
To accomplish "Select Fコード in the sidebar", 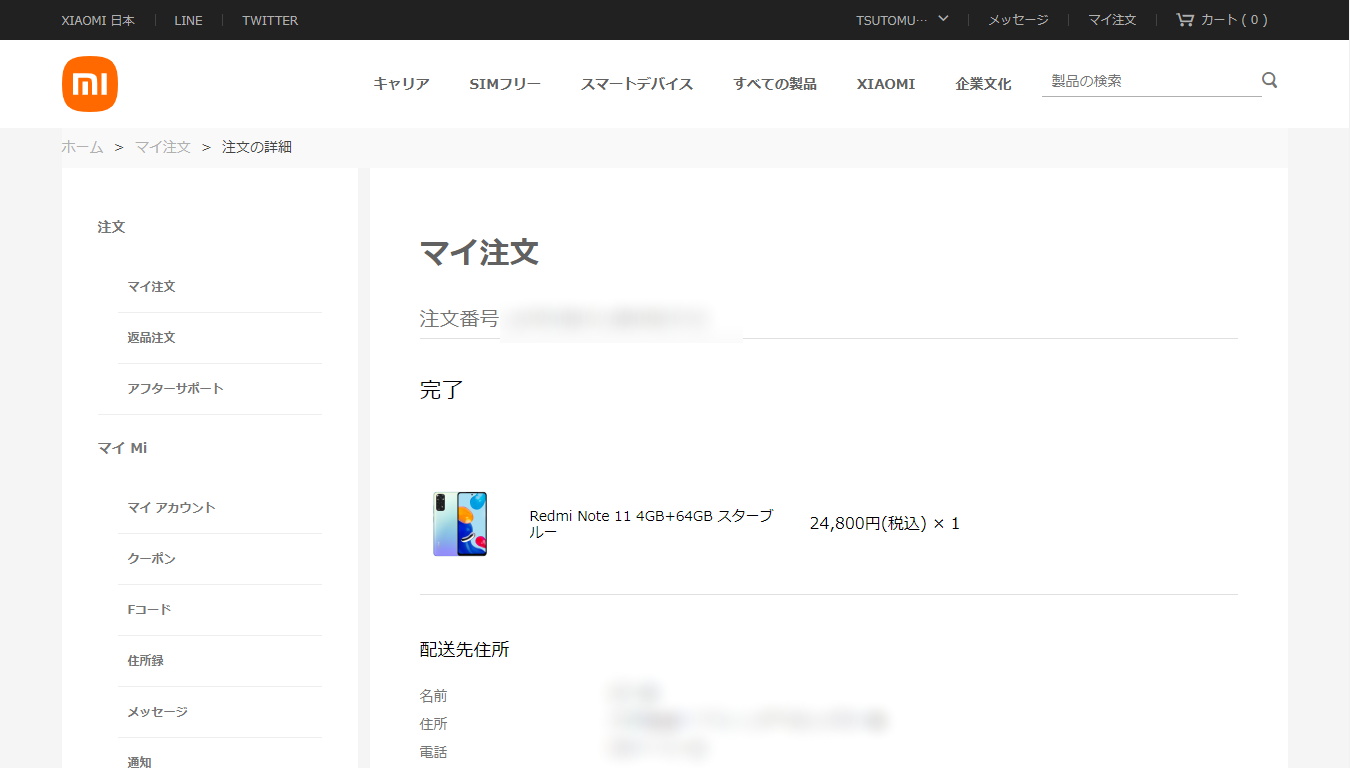I will coord(149,609).
